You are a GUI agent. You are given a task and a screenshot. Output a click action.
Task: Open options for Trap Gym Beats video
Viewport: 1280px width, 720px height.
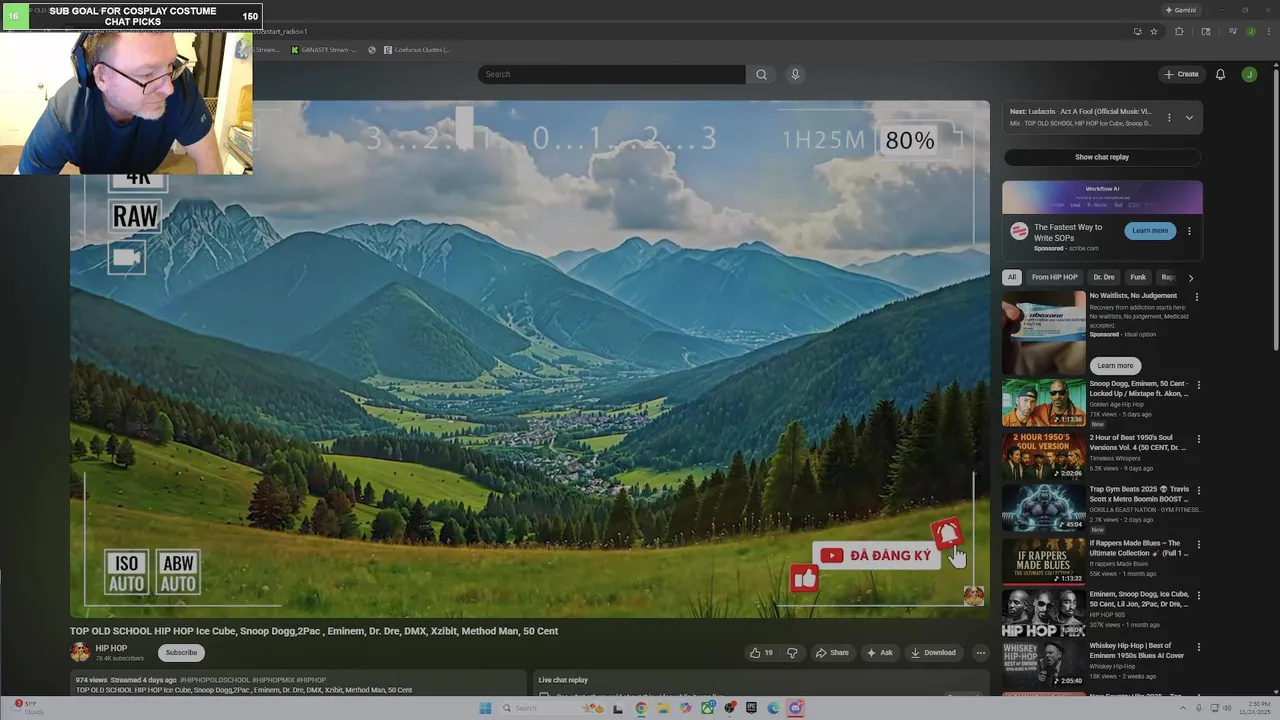click(x=1198, y=491)
